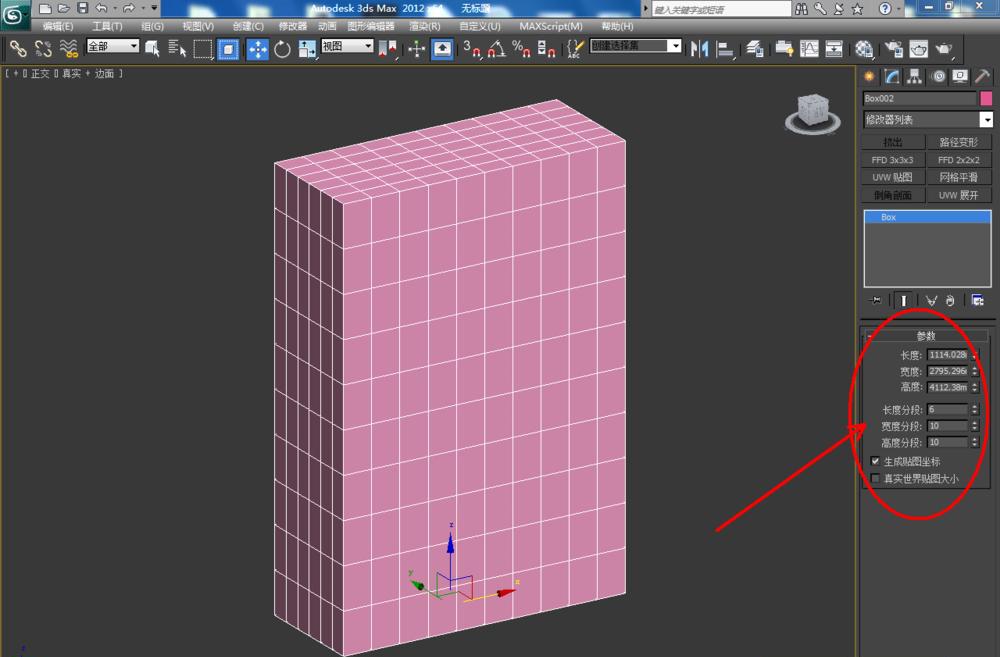Disable 生成贴图坐标 checkbox
Screen dimensions: 1000x657
(876, 461)
